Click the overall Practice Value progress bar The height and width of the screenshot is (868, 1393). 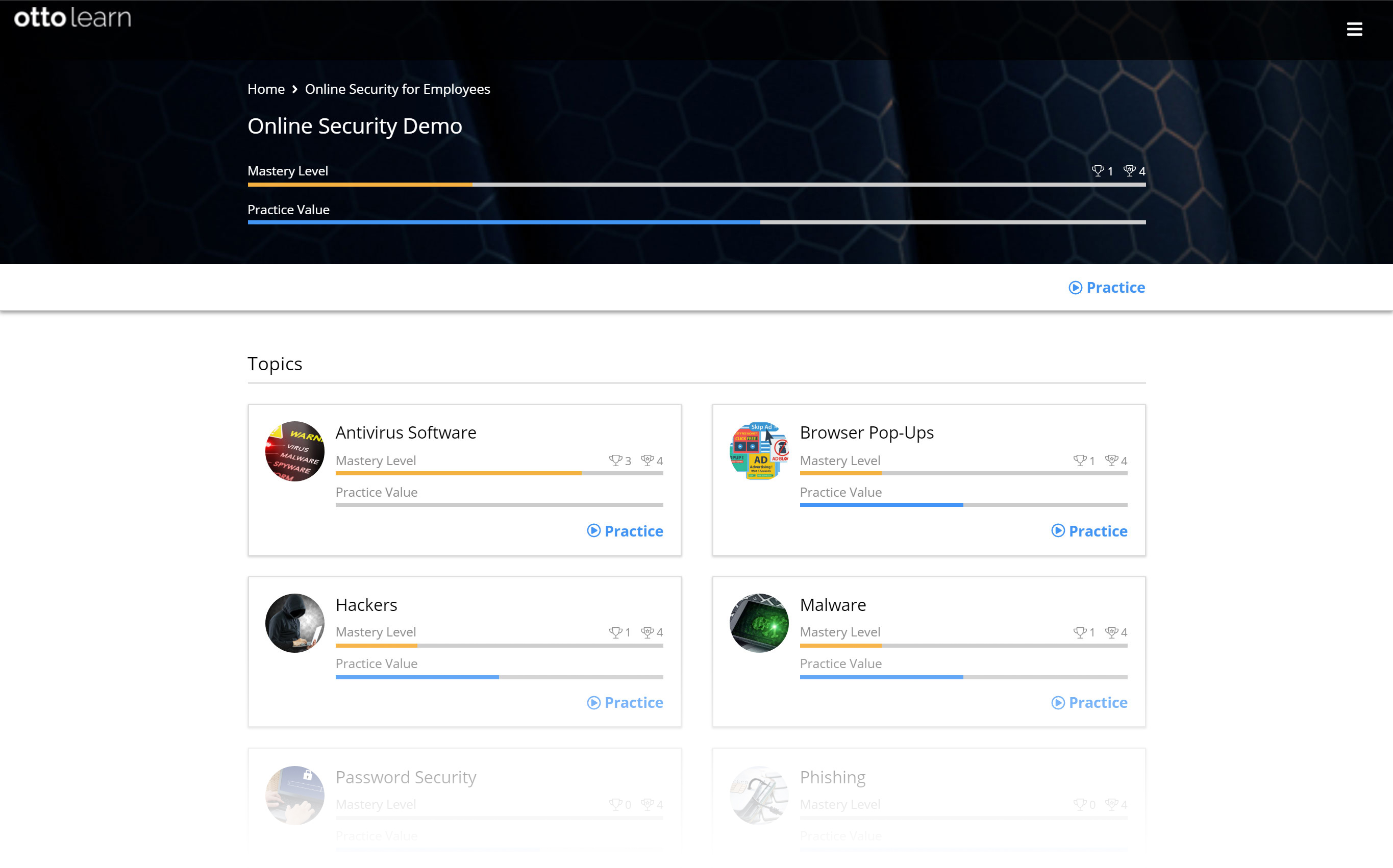tap(696, 222)
